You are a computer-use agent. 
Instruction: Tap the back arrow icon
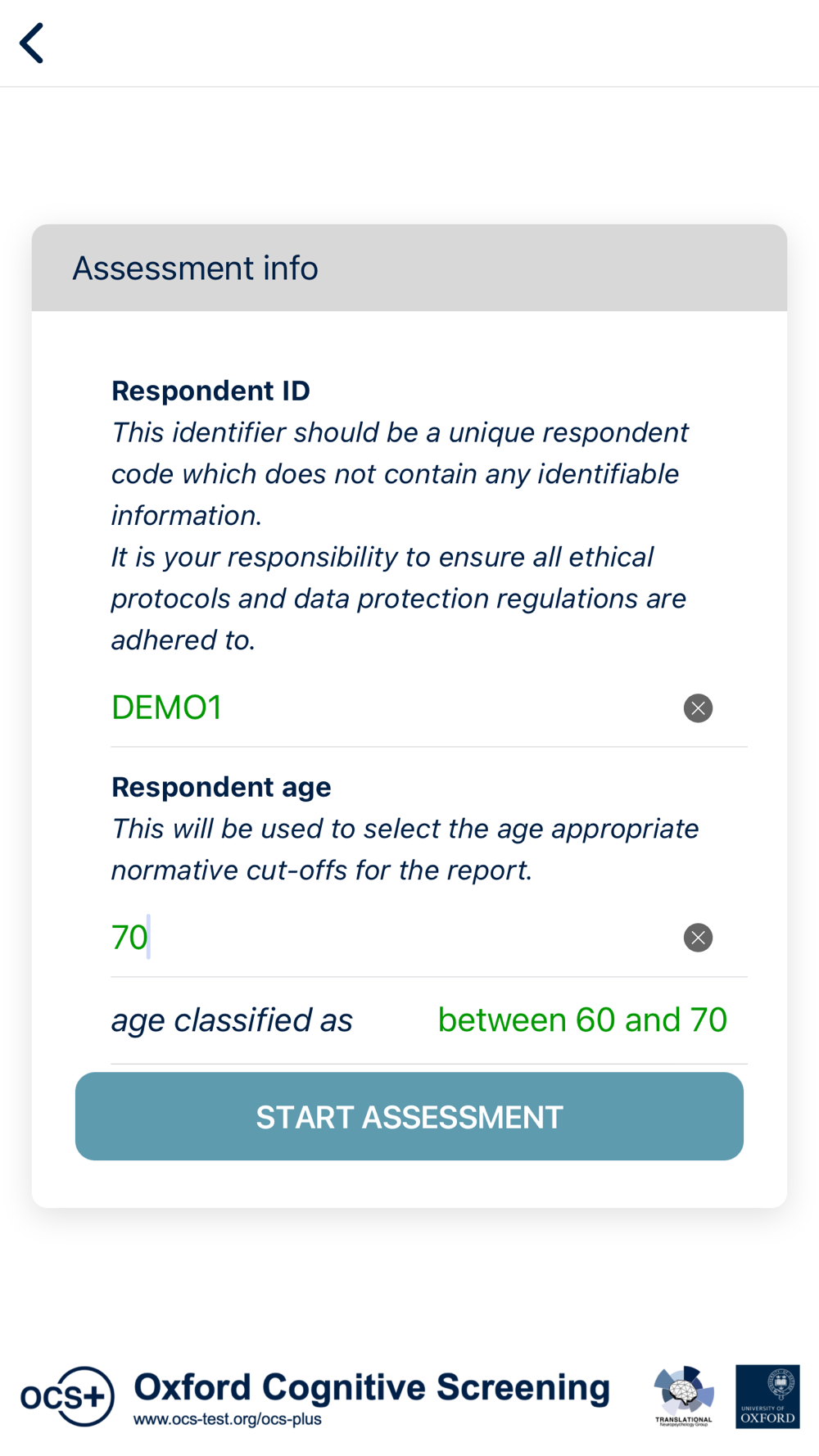click(32, 43)
